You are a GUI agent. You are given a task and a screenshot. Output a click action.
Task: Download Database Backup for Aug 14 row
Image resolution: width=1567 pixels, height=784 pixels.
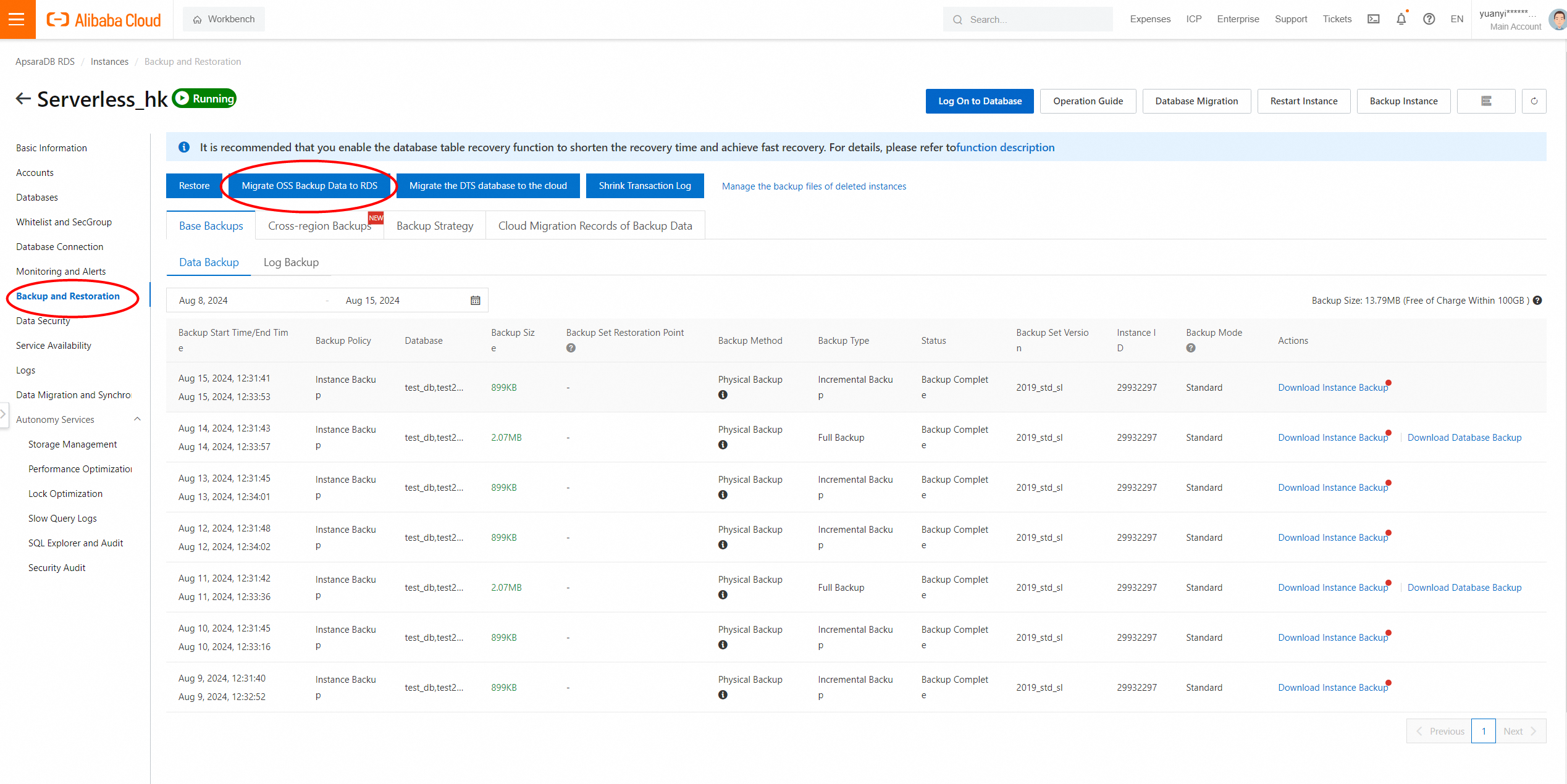pyautogui.click(x=1464, y=438)
